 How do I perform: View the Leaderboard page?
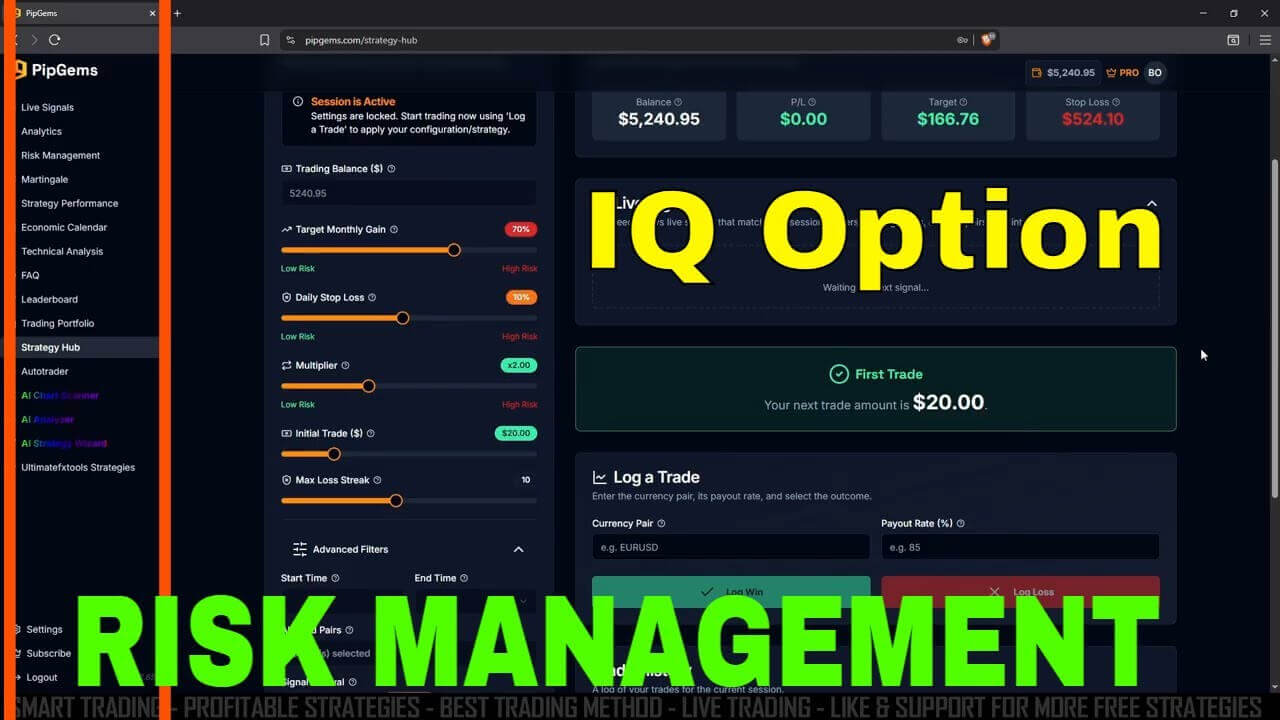(x=49, y=299)
